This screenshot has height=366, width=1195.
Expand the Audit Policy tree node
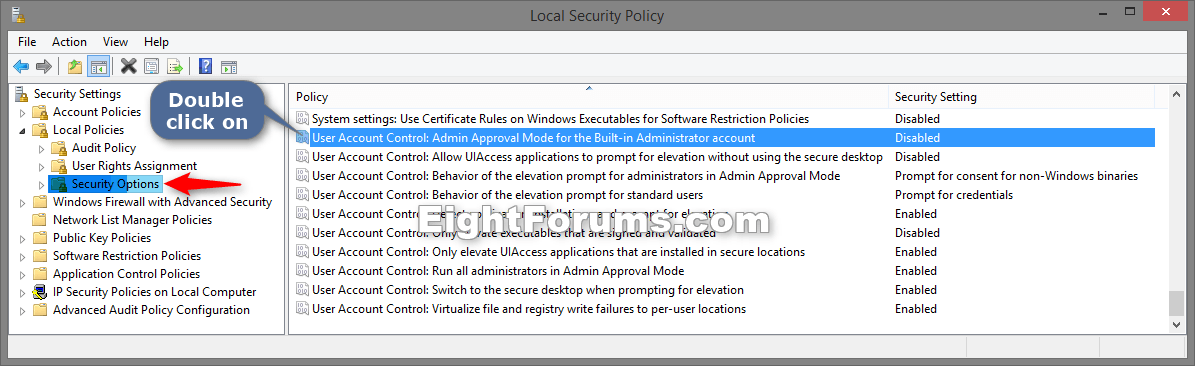coord(42,149)
